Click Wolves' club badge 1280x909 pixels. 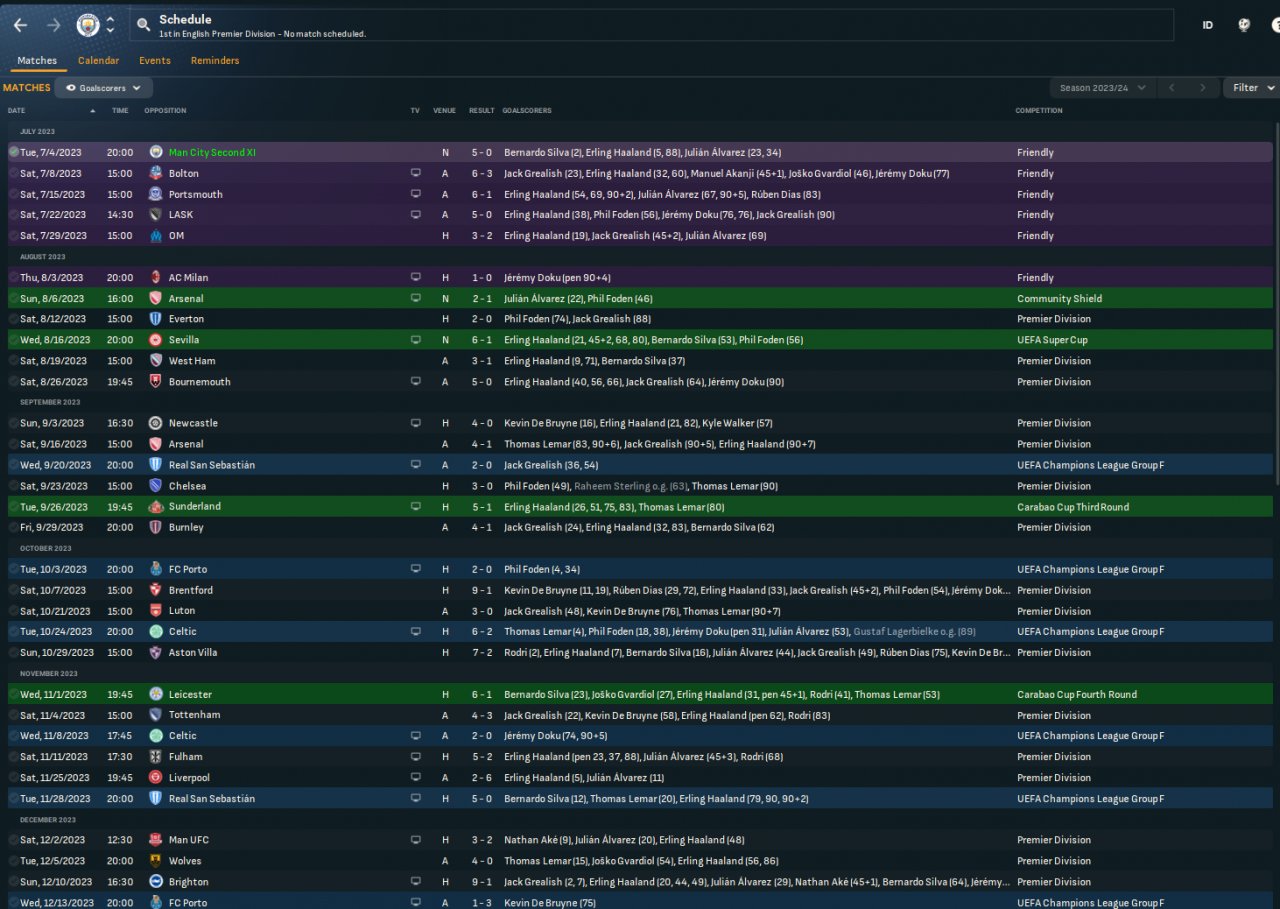click(x=155, y=861)
